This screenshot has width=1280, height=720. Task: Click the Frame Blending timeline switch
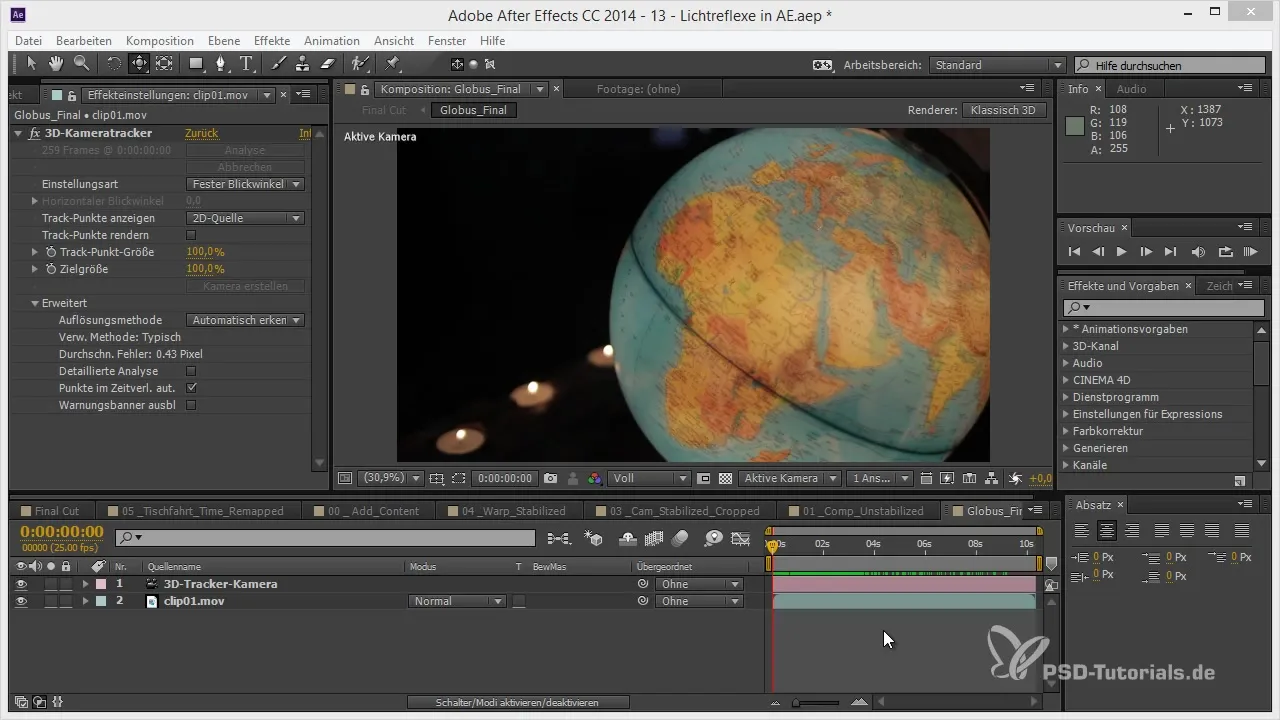[x=655, y=538]
